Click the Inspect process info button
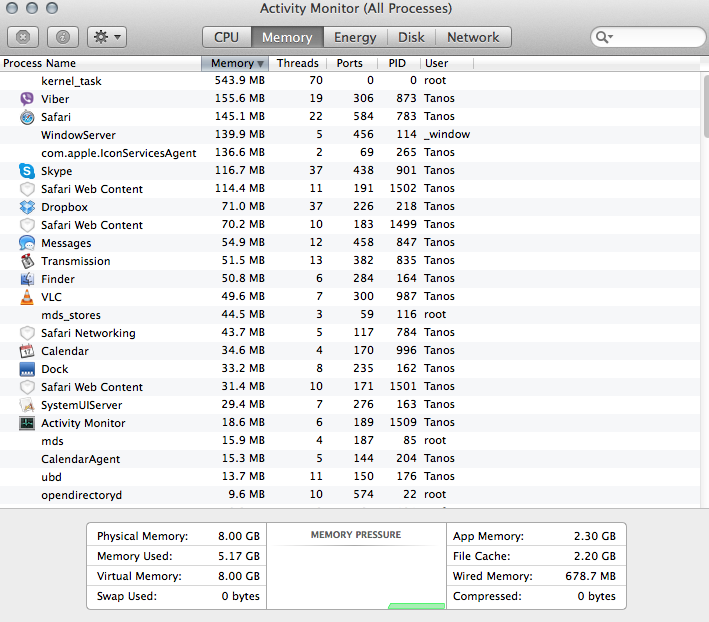709x622 pixels. point(63,37)
